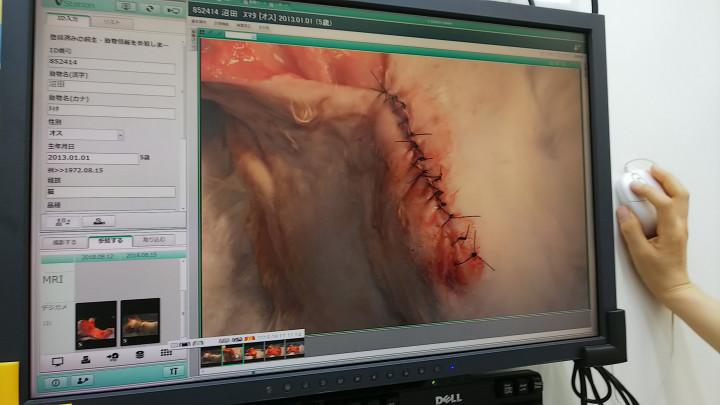
Task: Click the birth date field 2013.01.01
Action: tap(92, 158)
